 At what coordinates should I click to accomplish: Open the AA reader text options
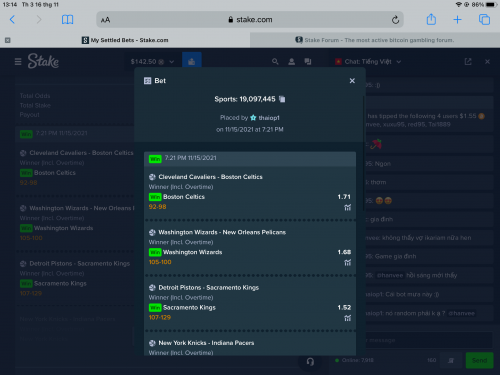105,20
